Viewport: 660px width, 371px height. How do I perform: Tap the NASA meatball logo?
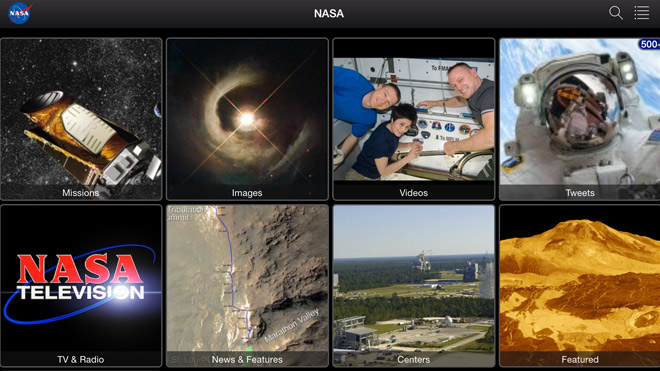19,13
